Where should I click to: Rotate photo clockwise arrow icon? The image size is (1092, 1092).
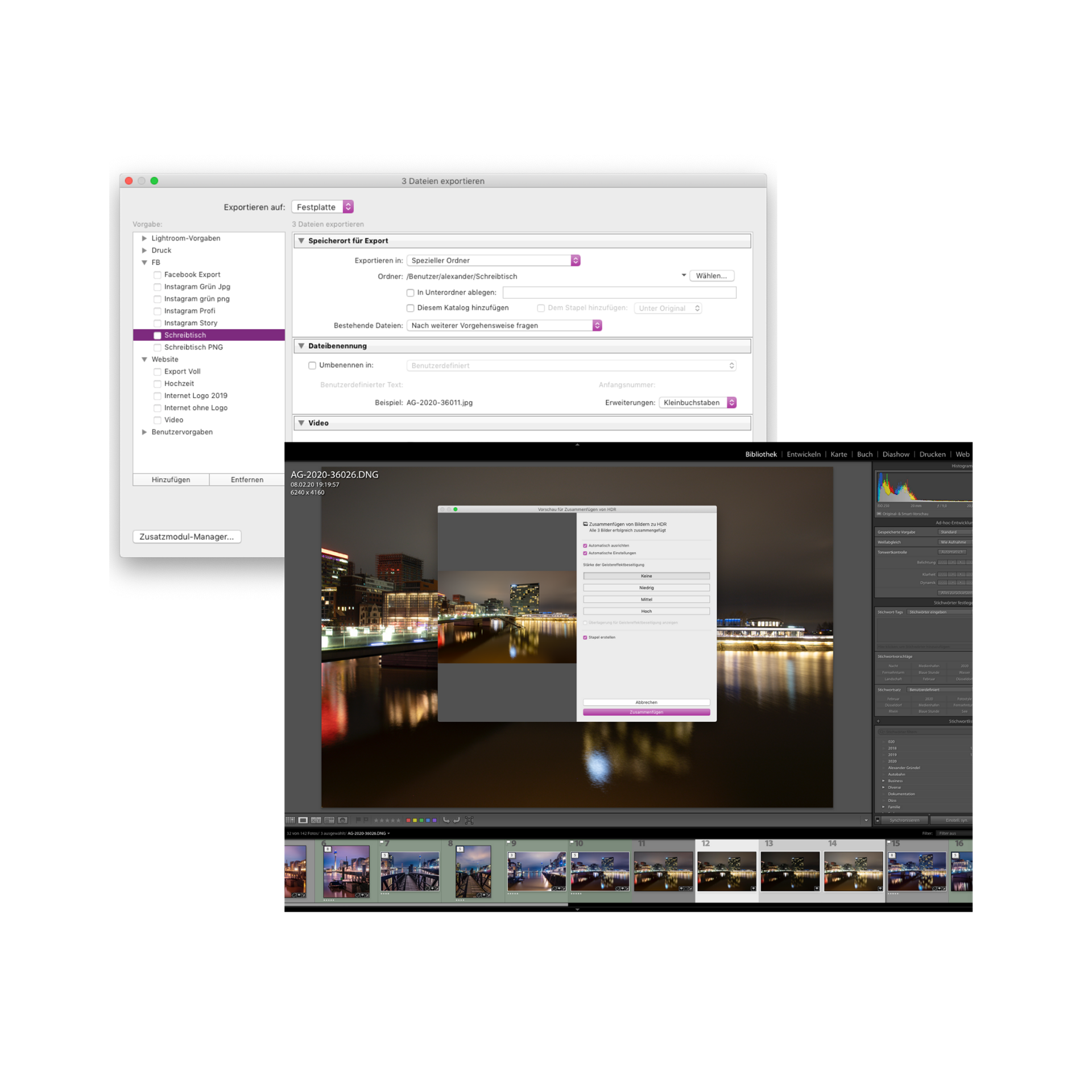[456, 820]
